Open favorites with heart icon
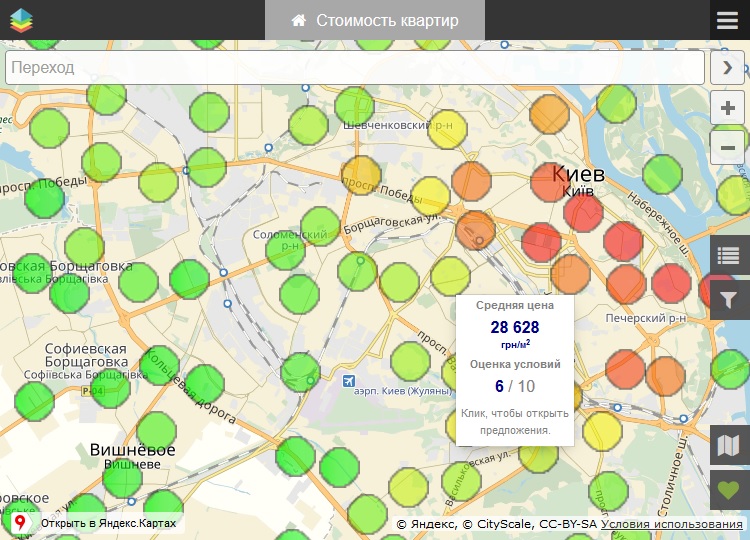The image size is (750, 540). tap(729, 490)
